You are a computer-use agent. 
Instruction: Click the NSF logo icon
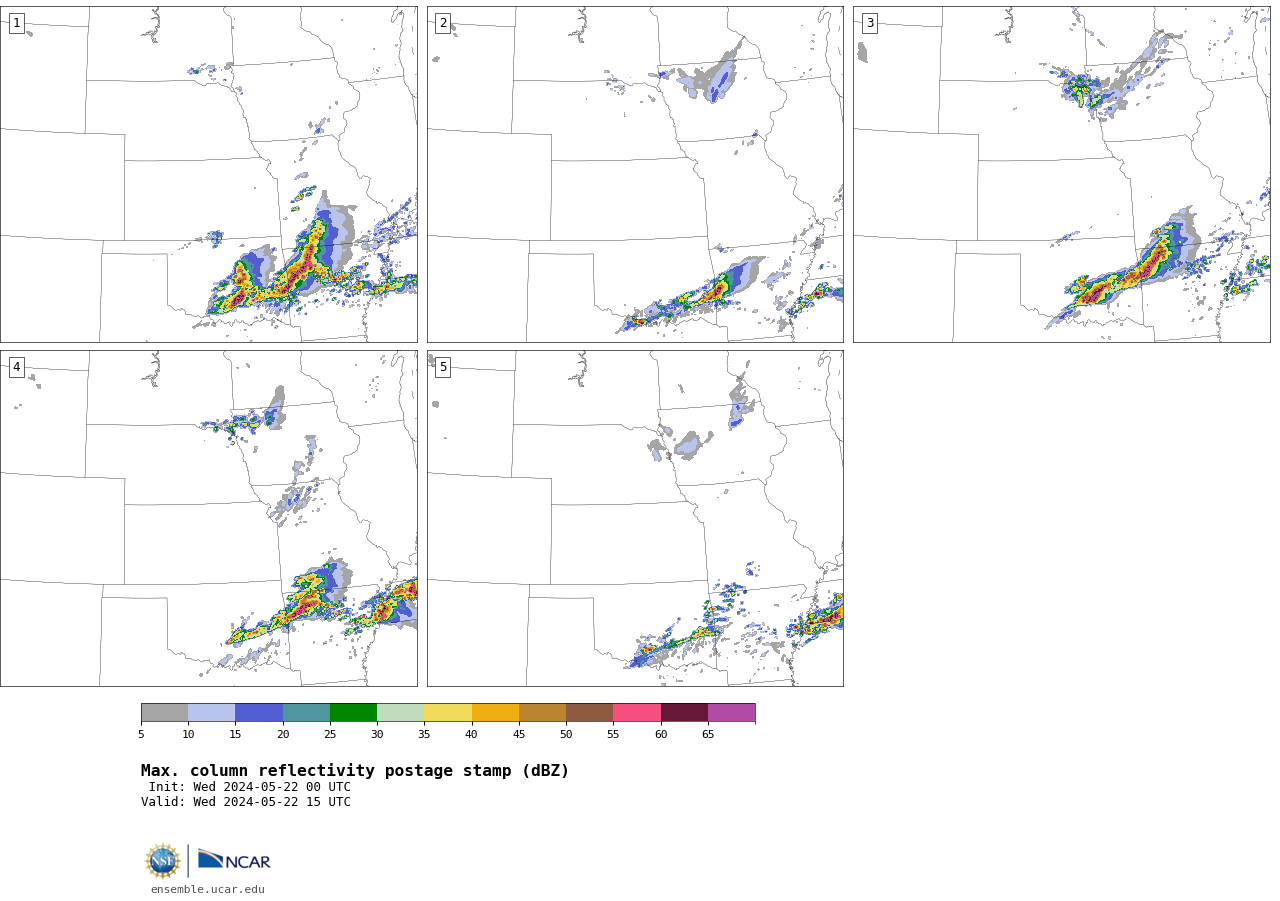coord(163,861)
